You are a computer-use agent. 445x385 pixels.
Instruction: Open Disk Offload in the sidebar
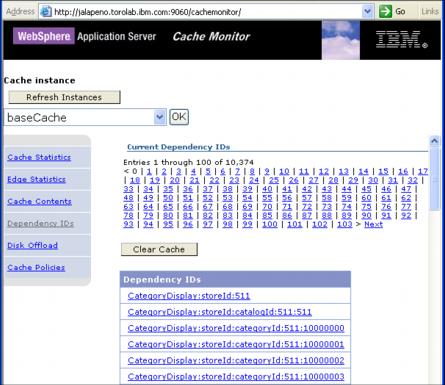tap(32, 245)
